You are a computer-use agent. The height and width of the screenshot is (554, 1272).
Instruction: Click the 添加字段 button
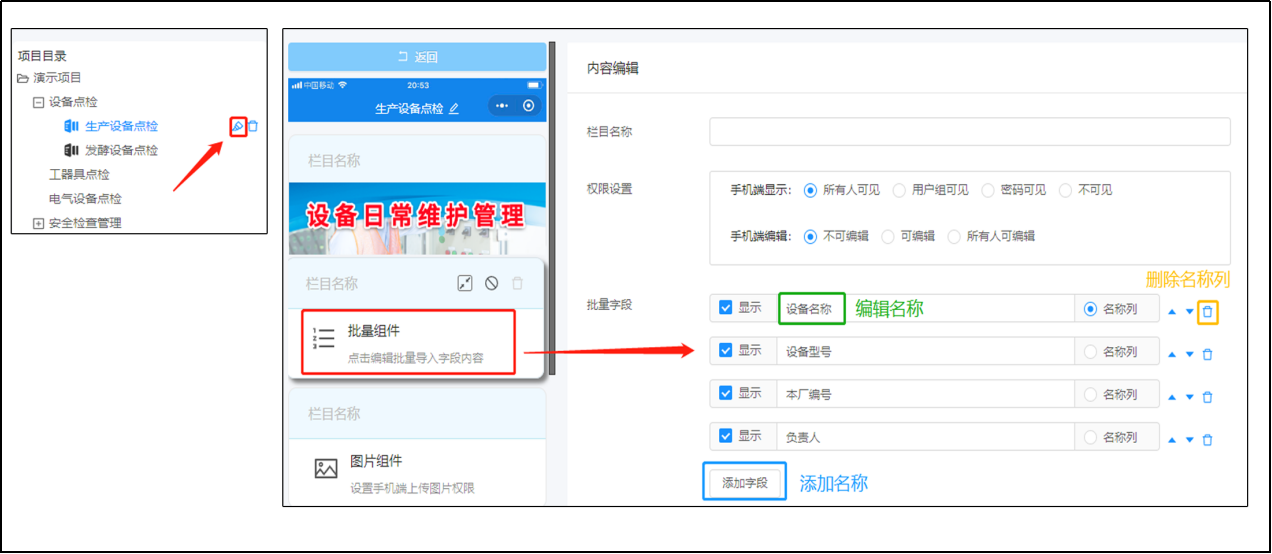[744, 483]
